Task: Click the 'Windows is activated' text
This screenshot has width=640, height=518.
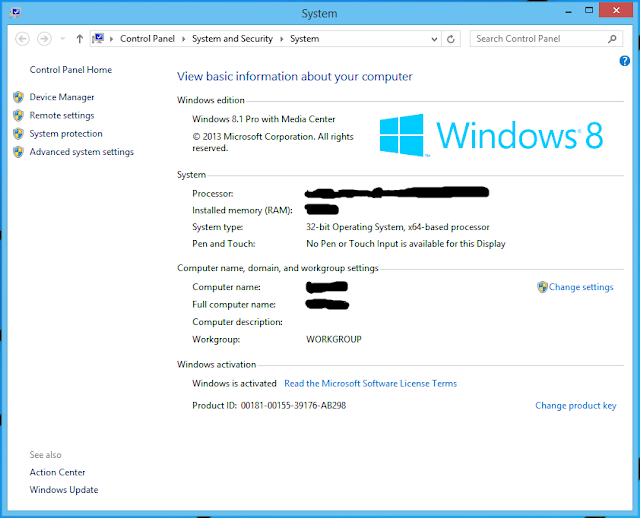Action: [234, 384]
